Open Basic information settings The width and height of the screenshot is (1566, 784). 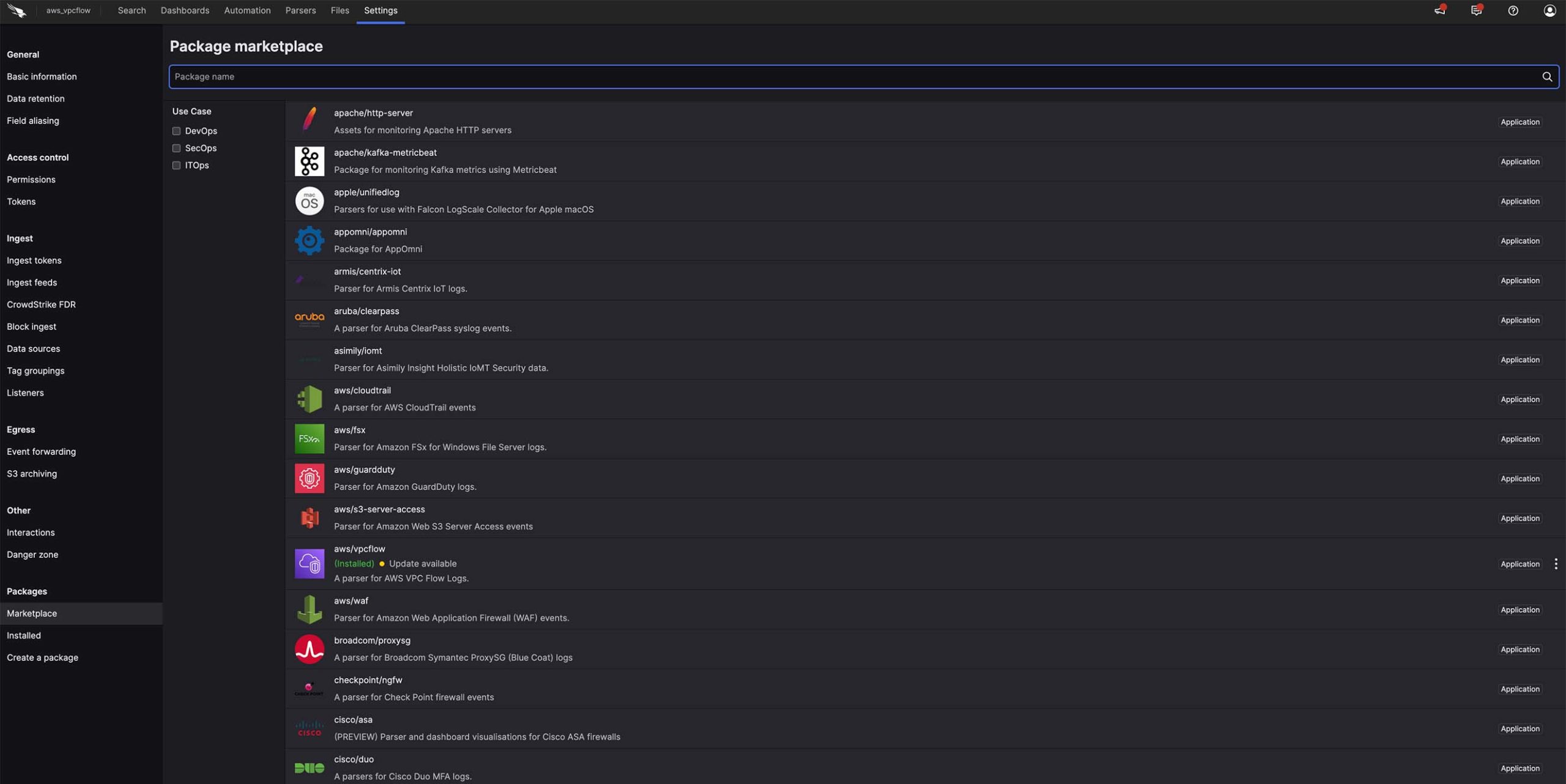point(42,76)
